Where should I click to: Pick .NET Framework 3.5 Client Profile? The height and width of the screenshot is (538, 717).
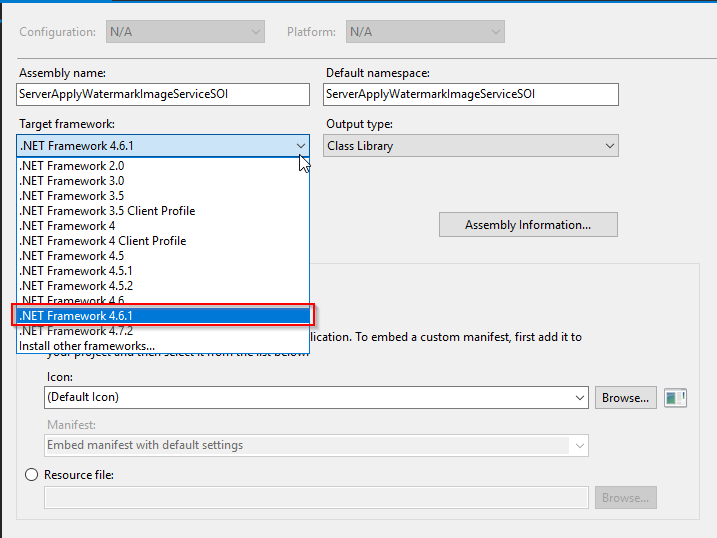(x=163, y=211)
